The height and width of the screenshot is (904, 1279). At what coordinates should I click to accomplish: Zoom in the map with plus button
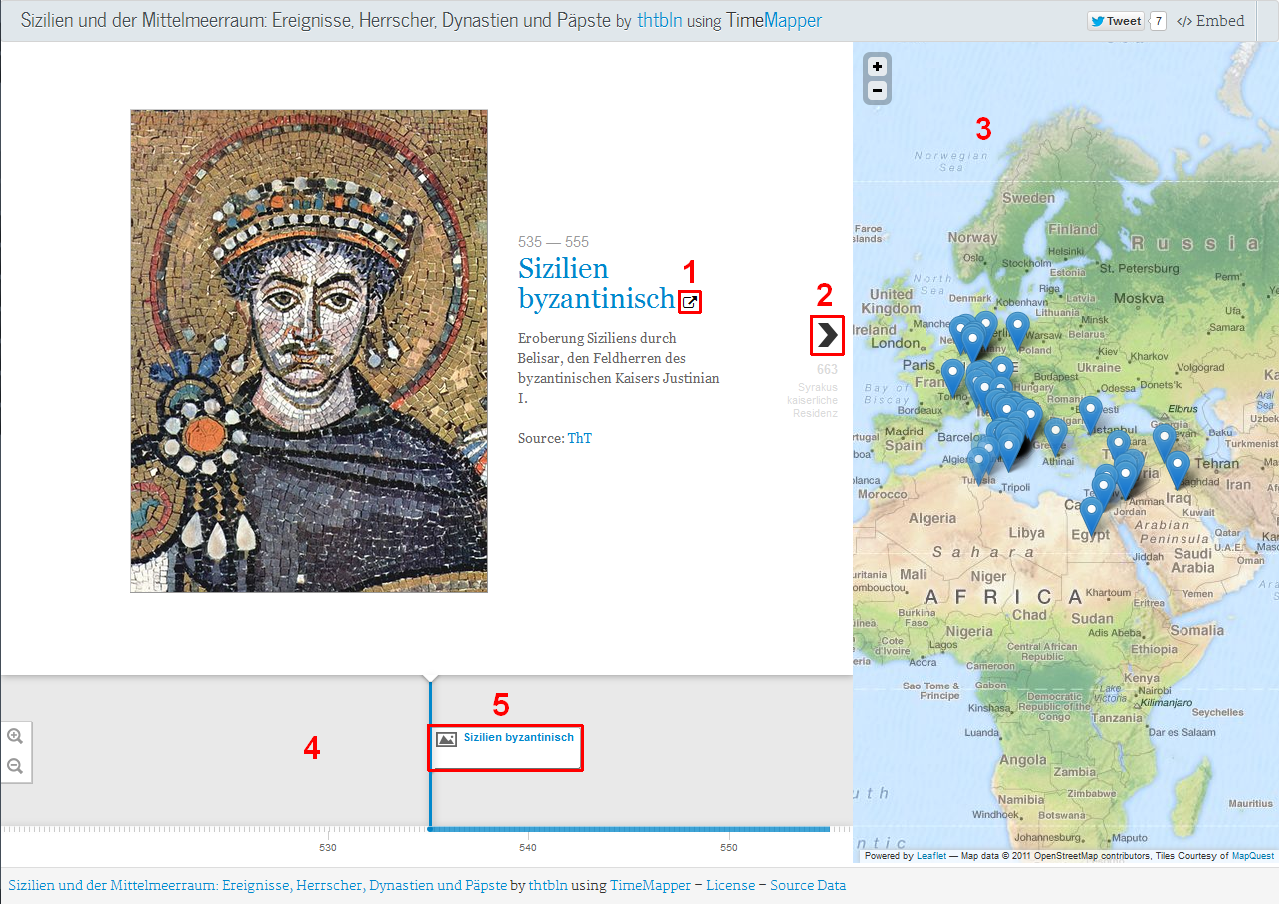pos(877,67)
